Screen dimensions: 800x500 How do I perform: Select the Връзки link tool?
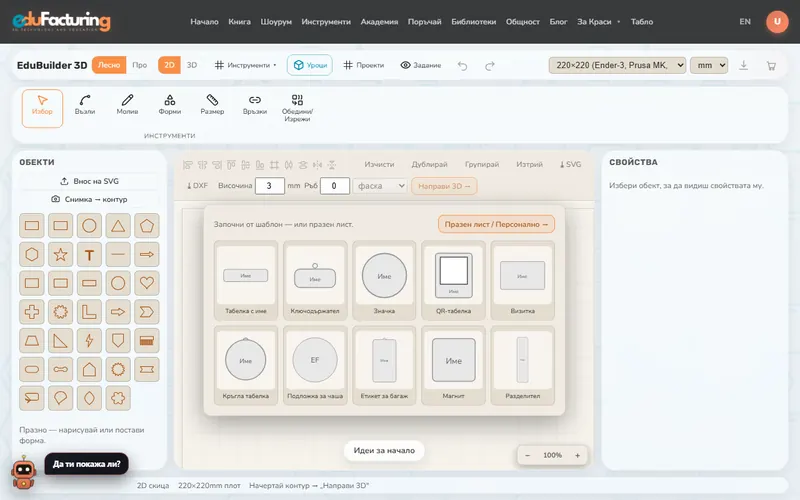coord(255,105)
